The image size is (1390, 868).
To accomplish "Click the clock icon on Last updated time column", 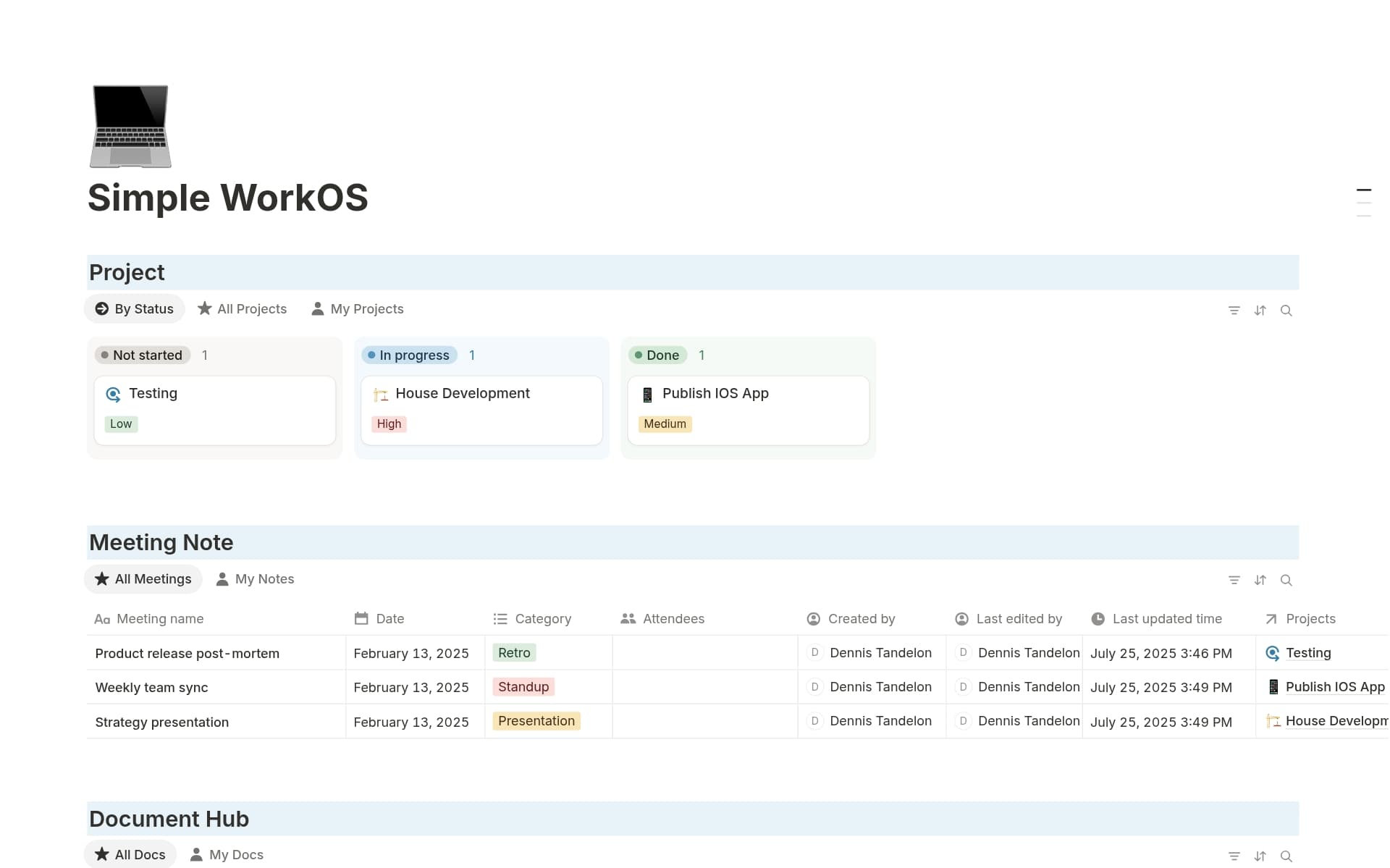I will click(1099, 619).
